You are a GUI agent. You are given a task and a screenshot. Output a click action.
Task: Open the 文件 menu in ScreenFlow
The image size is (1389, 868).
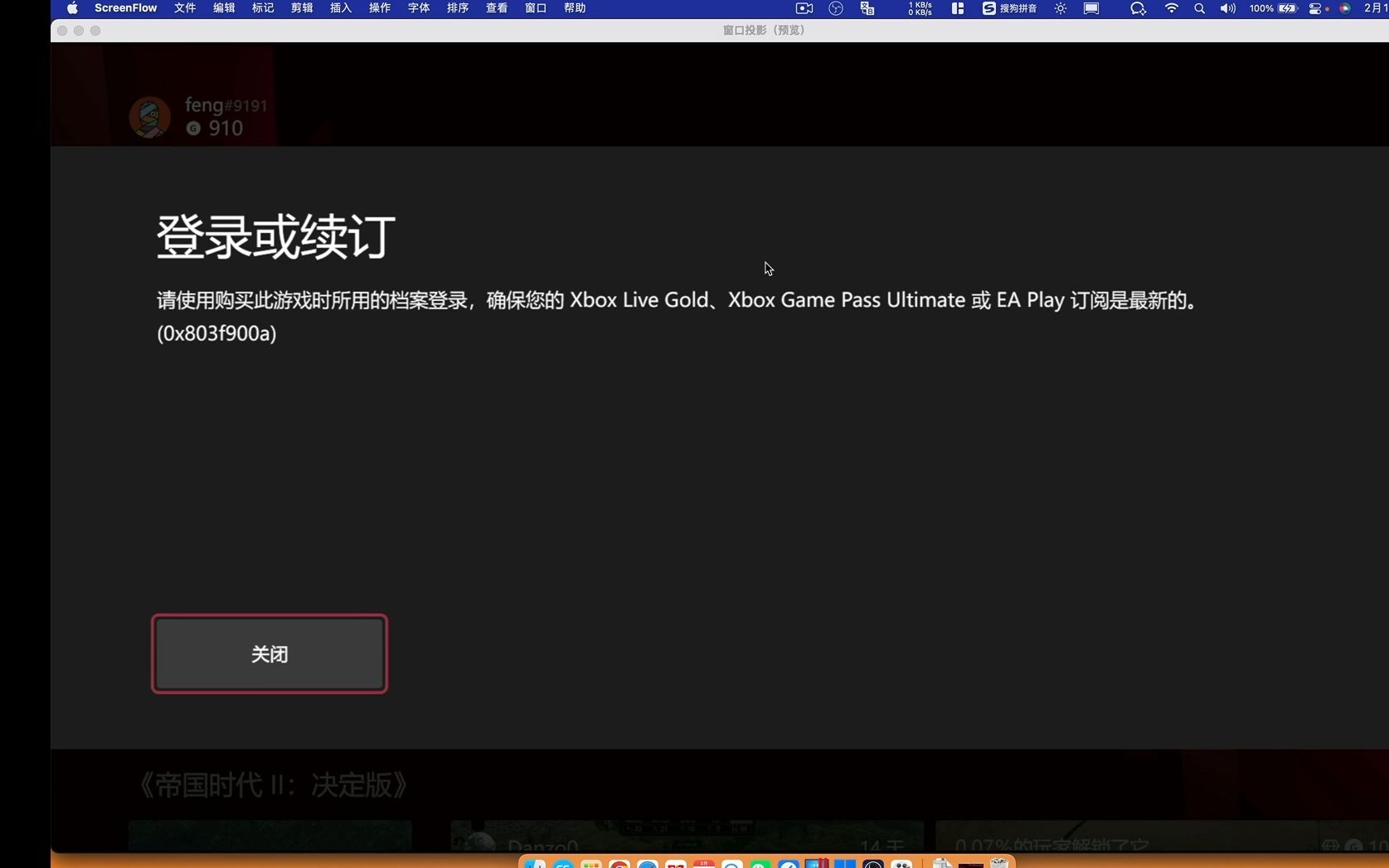[x=184, y=8]
